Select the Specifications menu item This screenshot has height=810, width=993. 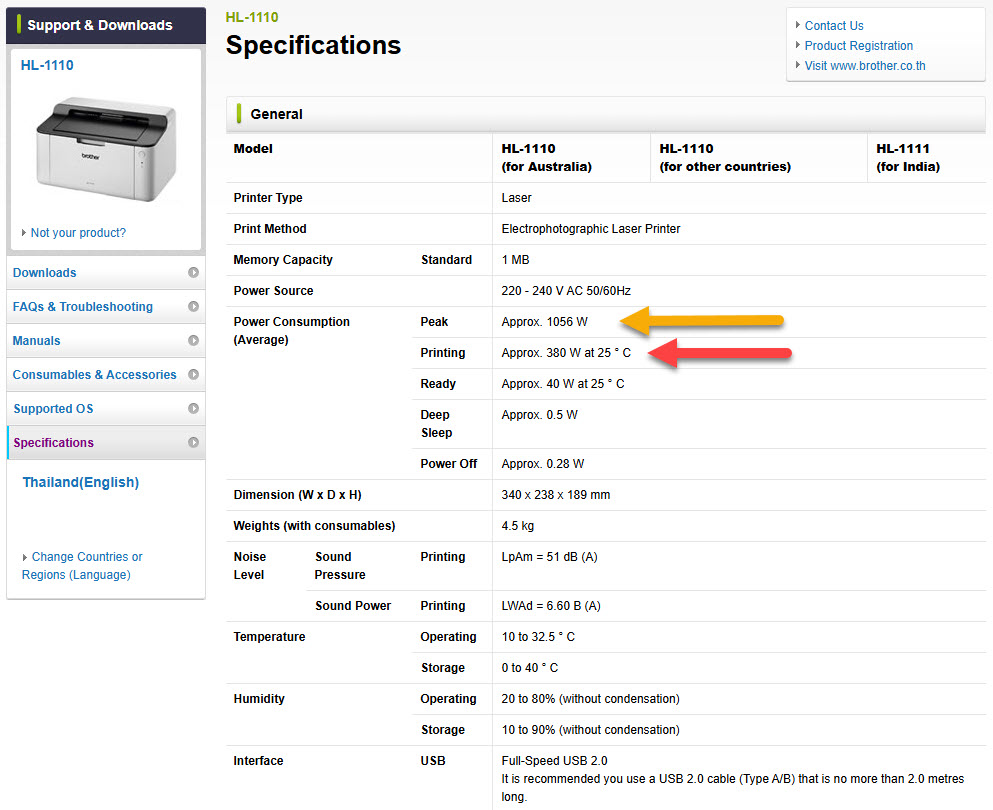click(x=106, y=443)
